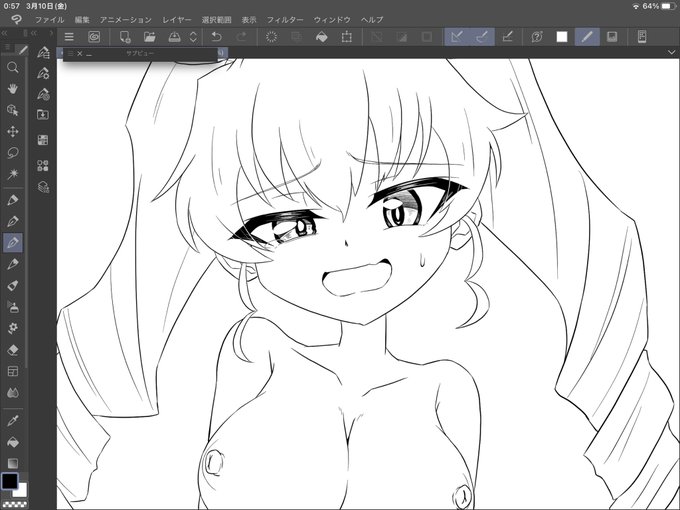The image size is (680, 510).
Task: Select the Eyedropper tool
Action: tap(13, 420)
